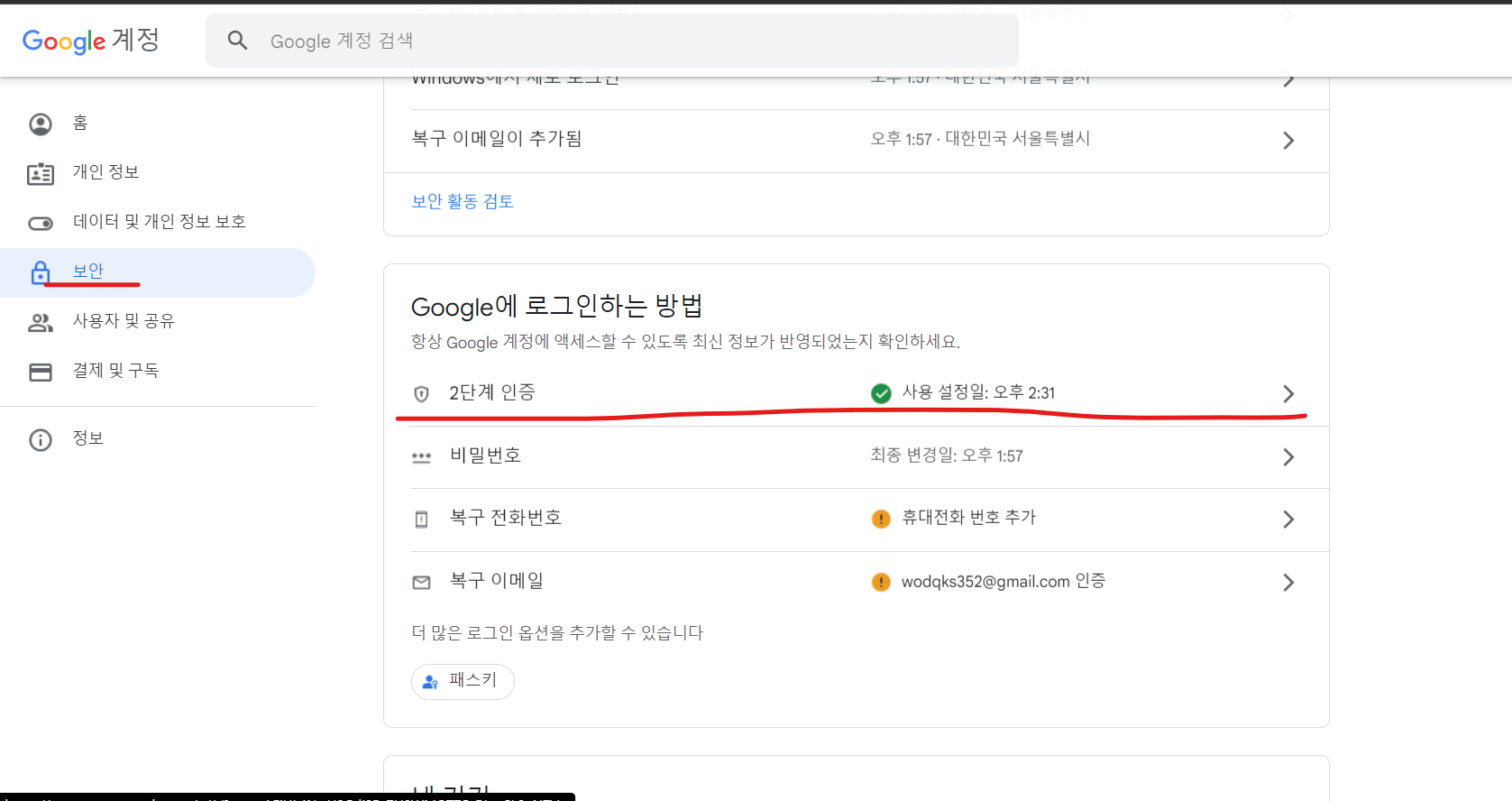Open the 개인 정보 sidebar item
1512x801 pixels.
tap(158, 173)
